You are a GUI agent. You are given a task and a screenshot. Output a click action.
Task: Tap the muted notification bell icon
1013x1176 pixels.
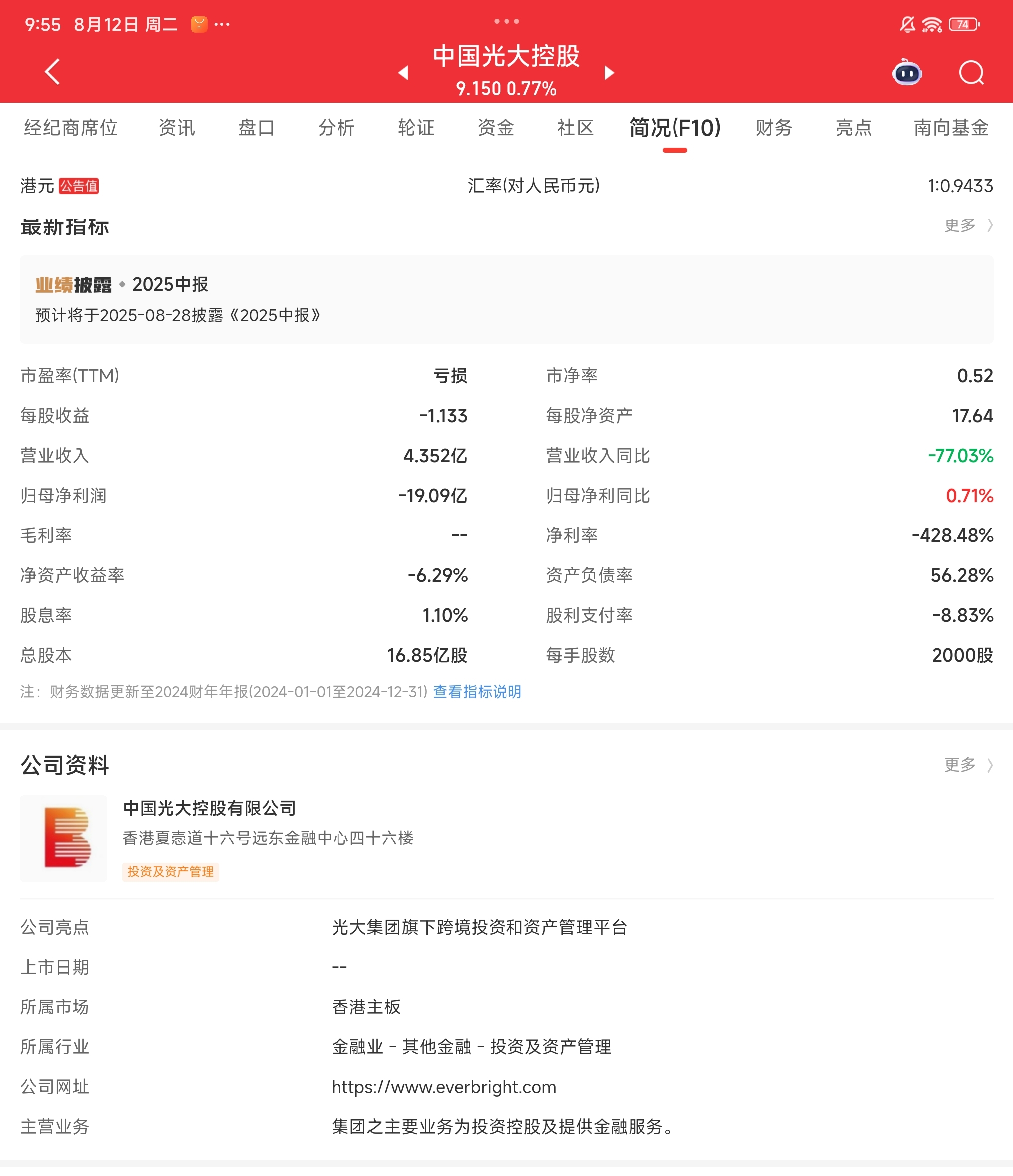[x=907, y=24]
